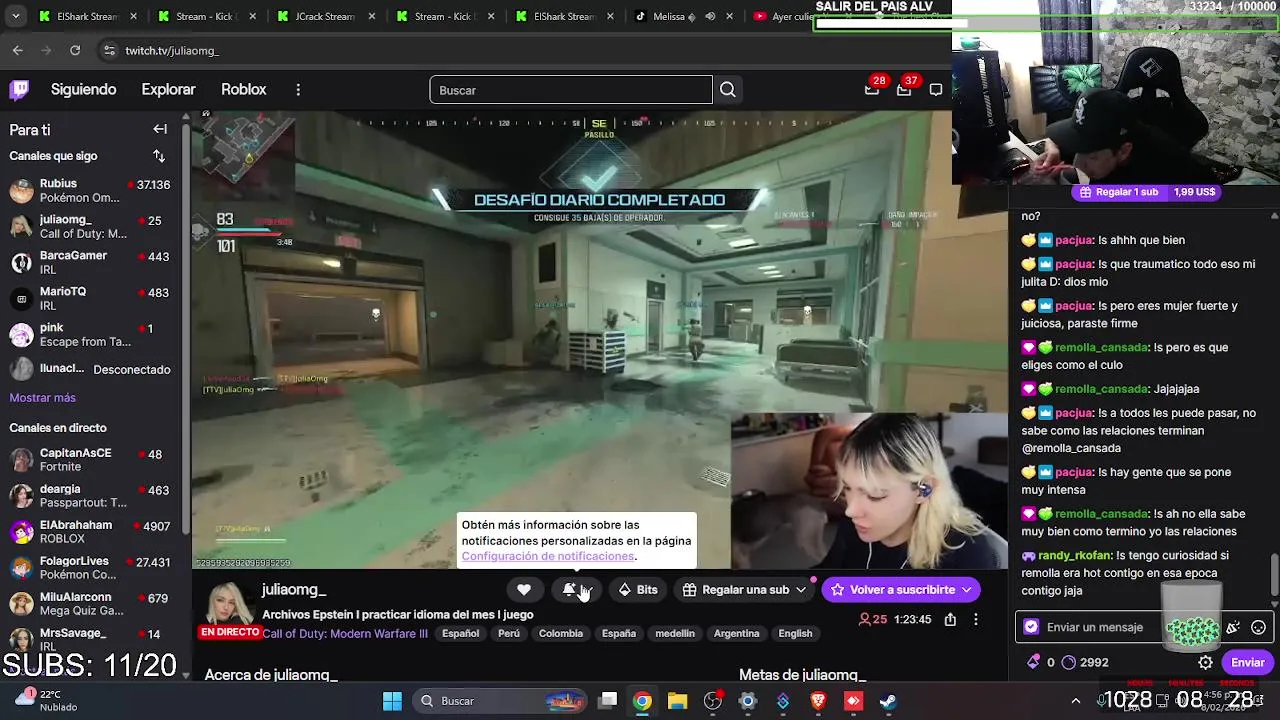Click the Español tag
The image size is (1280, 720).
pyautogui.click(x=461, y=634)
